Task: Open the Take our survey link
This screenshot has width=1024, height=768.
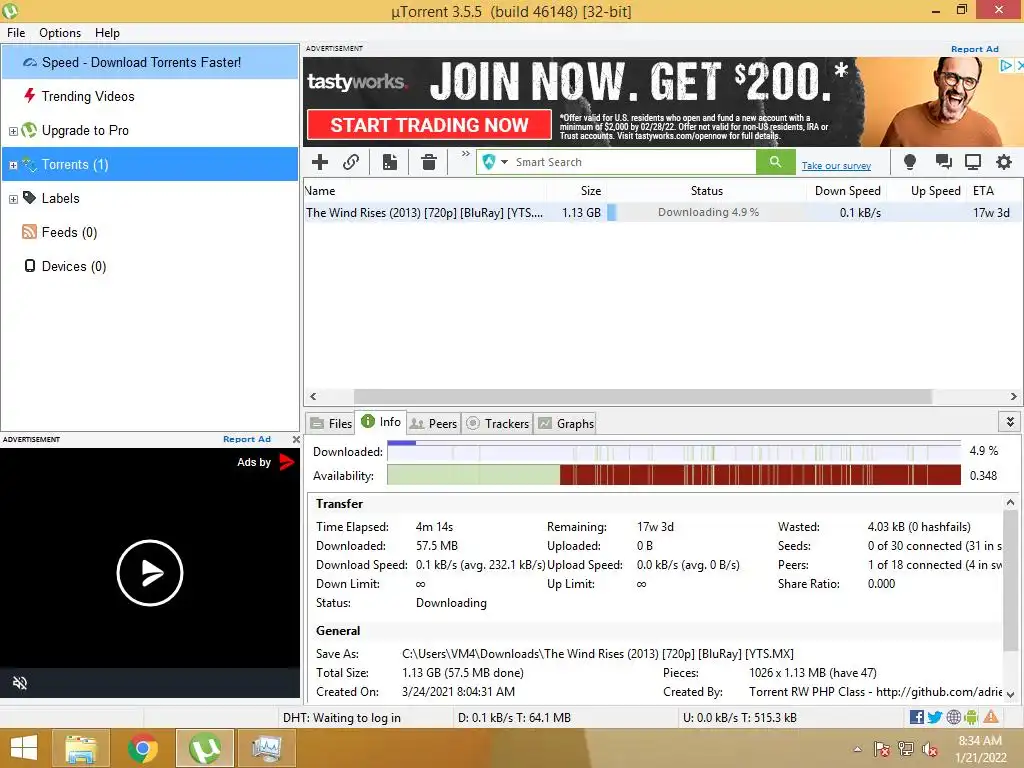Action: 836,166
